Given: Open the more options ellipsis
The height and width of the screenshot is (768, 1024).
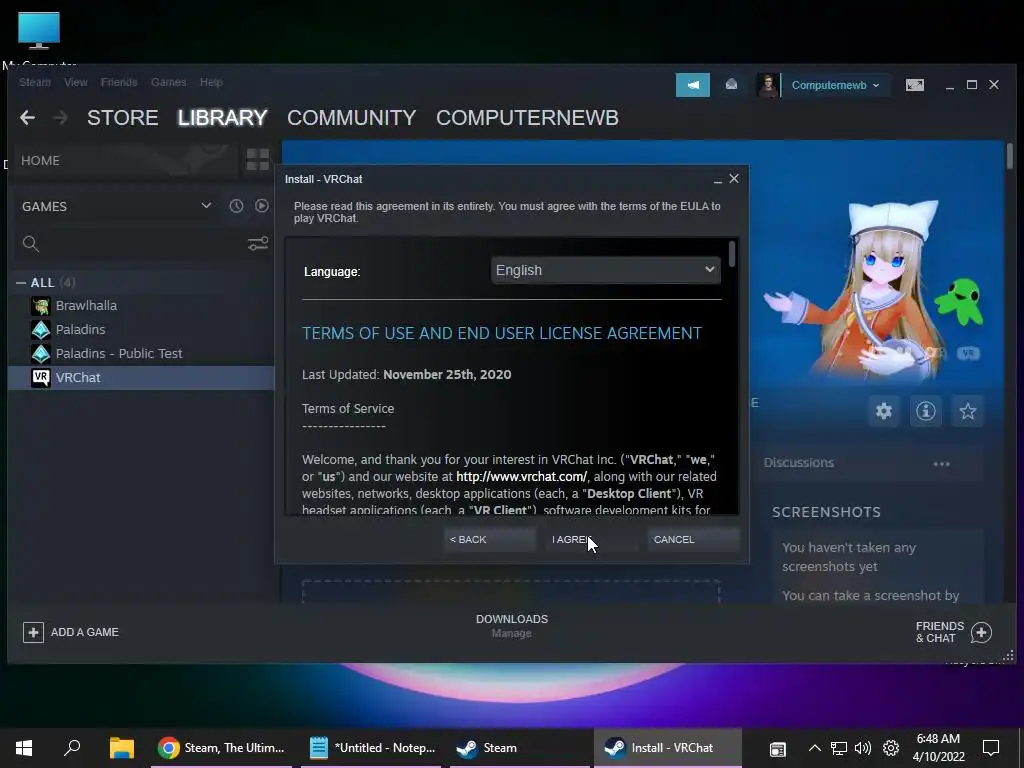Looking at the screenshot, I should [x=941, y=464].
